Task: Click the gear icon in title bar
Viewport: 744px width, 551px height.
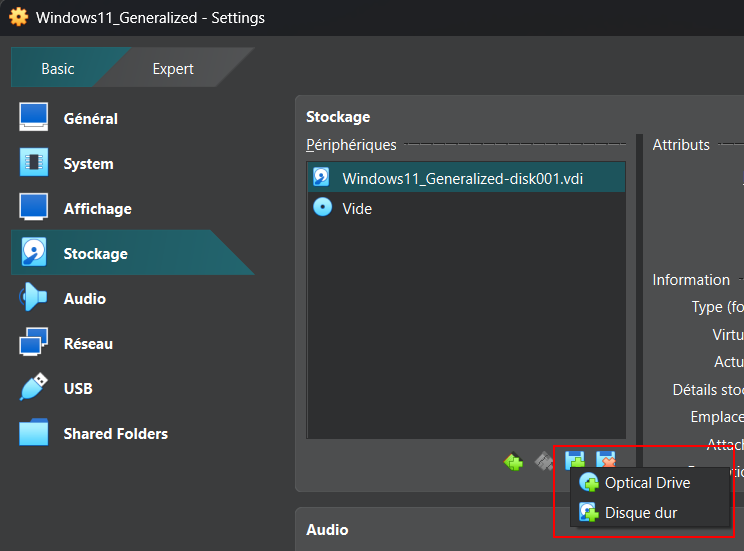Action: [x=19, y=17]
